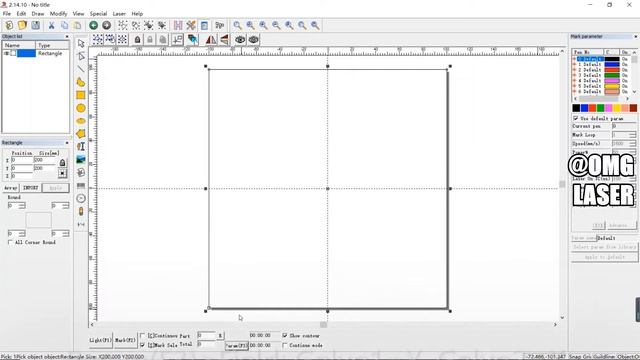Undo with green circular arrow icon
Screen dimensions: 640x360
point(93,25)
